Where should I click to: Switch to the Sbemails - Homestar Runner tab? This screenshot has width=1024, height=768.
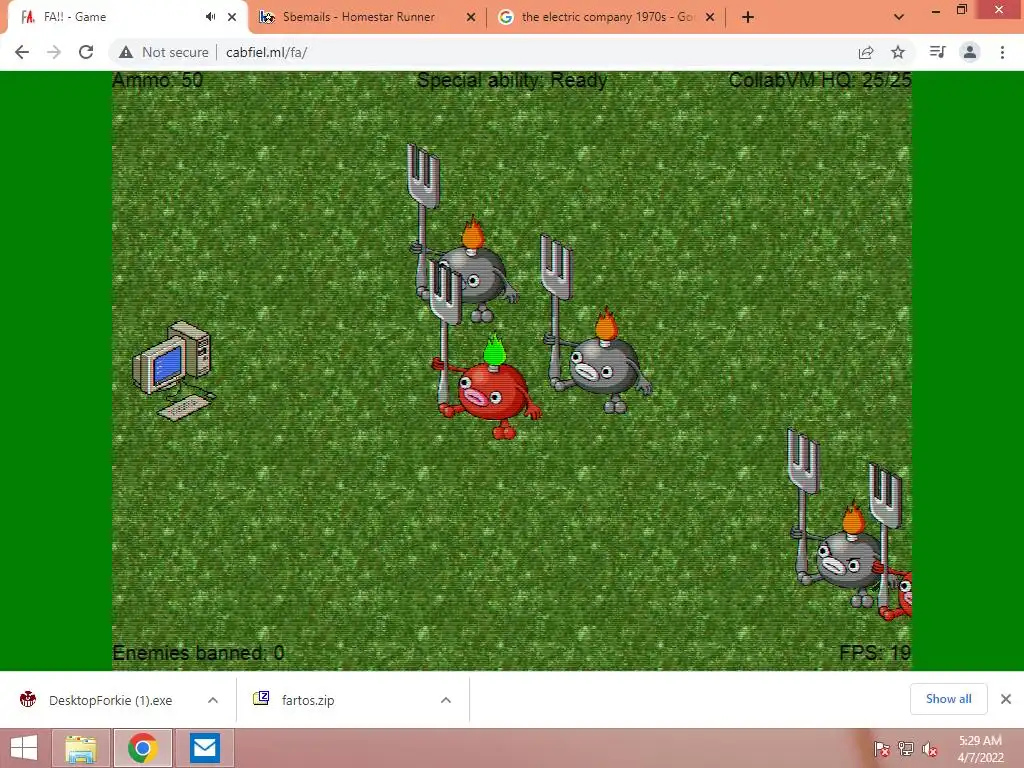(x=359, y=17)
